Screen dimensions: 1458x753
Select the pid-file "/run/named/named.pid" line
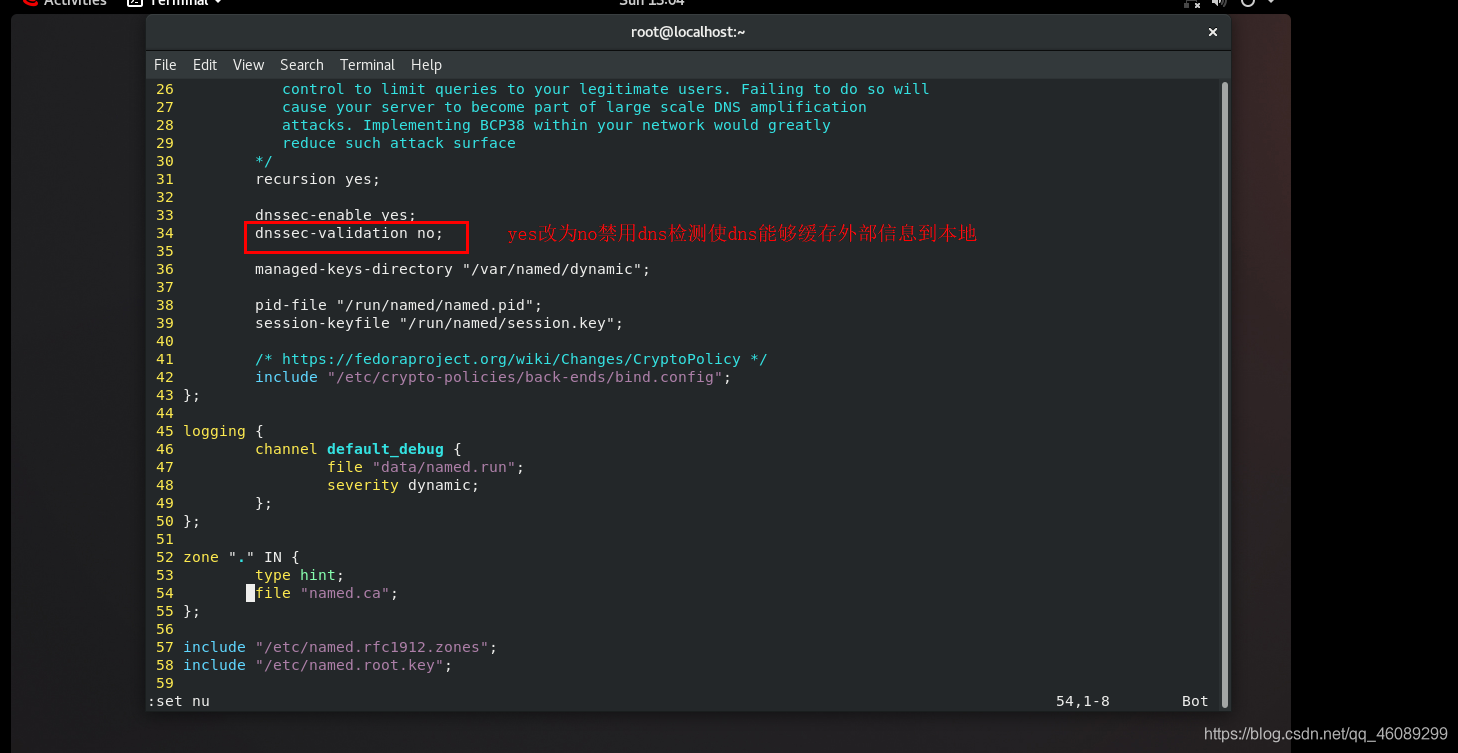pos(398,305)
